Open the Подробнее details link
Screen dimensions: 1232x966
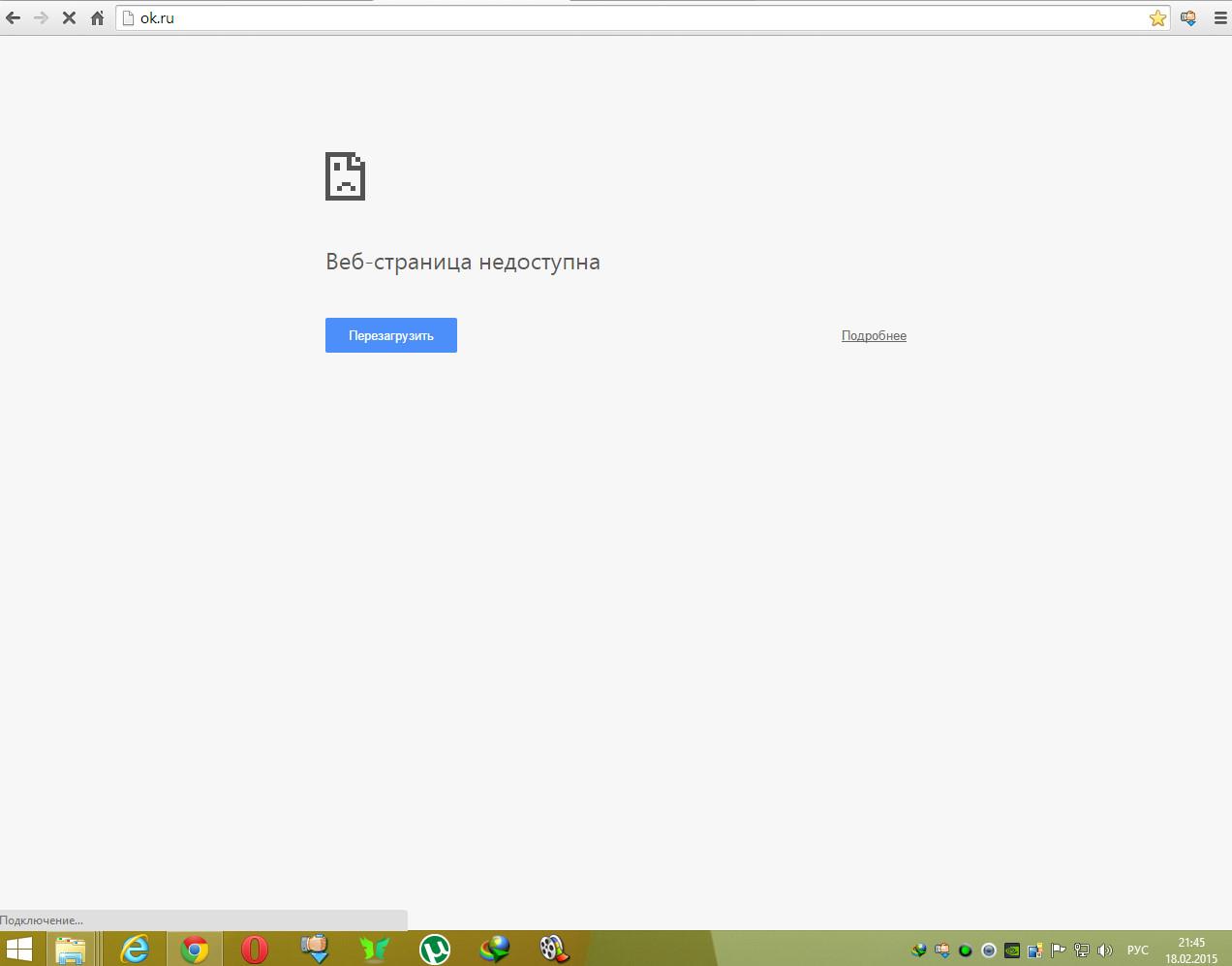pyautogui.click(x=874, y=336)
